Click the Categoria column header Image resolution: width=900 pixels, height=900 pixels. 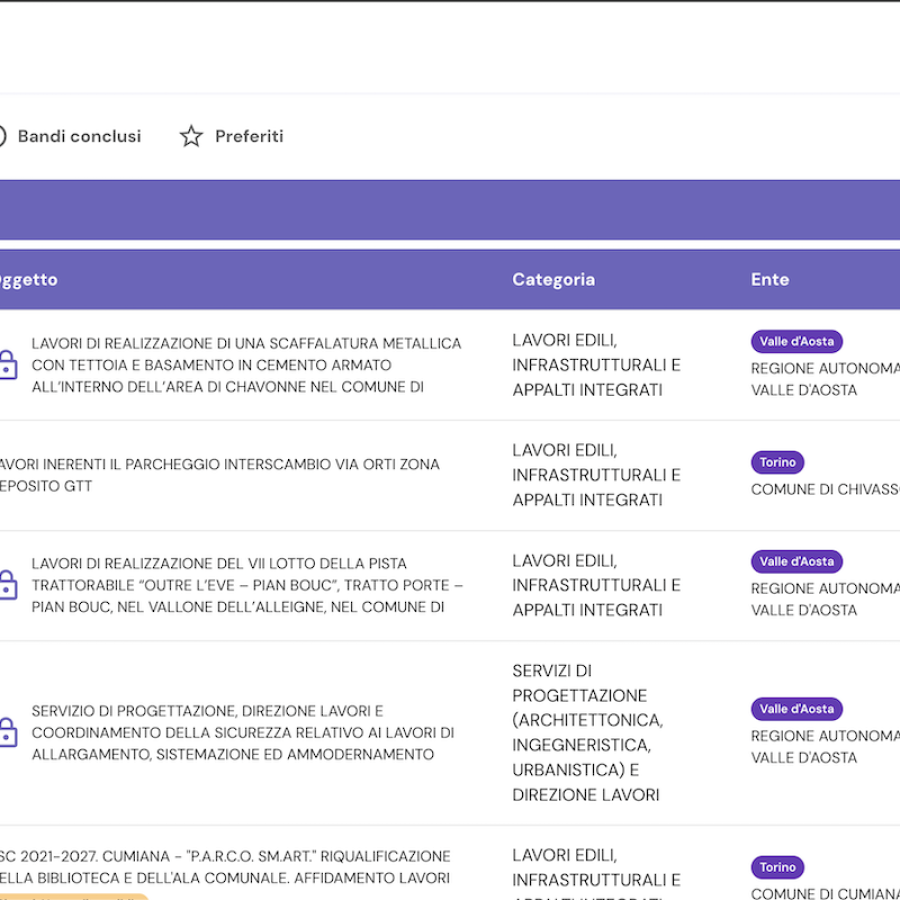[553, 280]
